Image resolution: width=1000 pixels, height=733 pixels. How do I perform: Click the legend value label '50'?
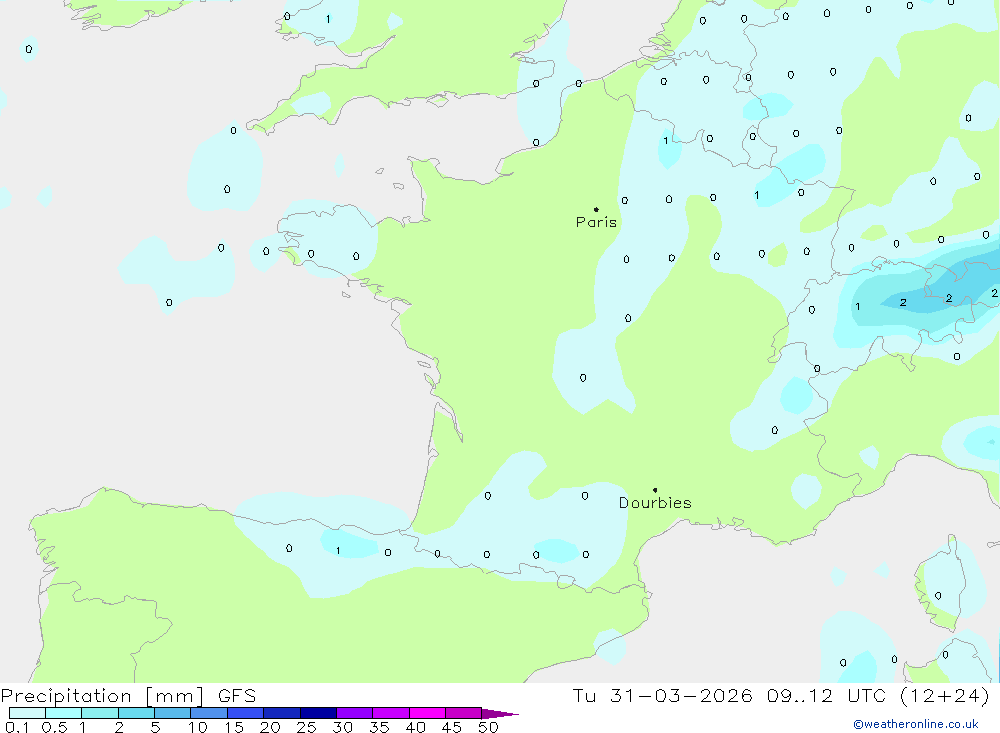488,727
